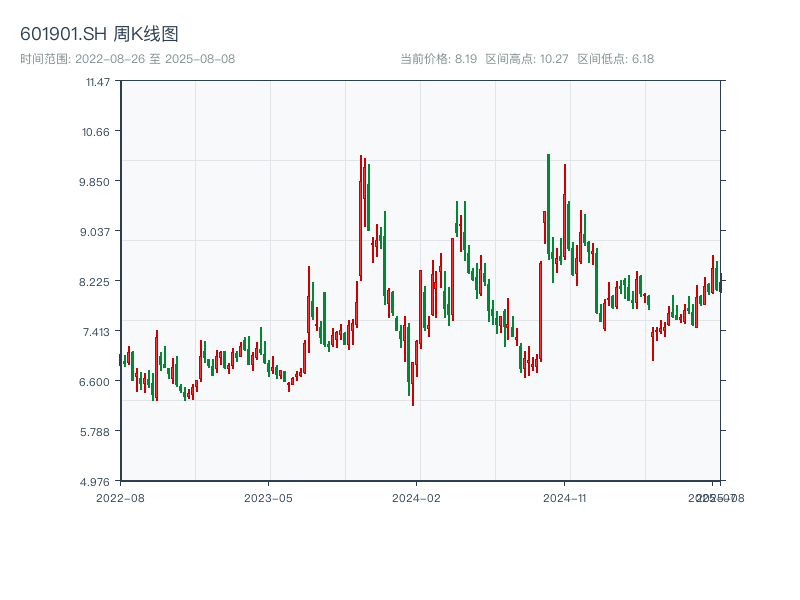
Task: Click the tallest green candle before 2024-11
Action: click(x=549, y=205)
